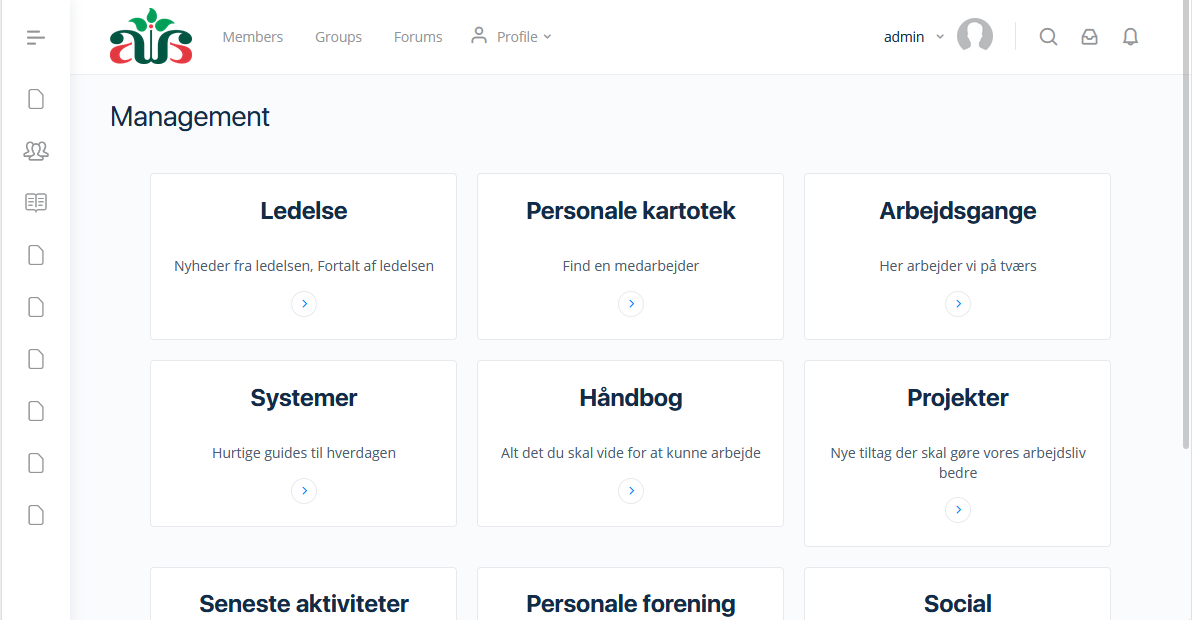Image resolution: width=1192 pixels, height=620 pixels.
Task: Toggle the sidebar hamburger menu icon
Action: [36, 38]
